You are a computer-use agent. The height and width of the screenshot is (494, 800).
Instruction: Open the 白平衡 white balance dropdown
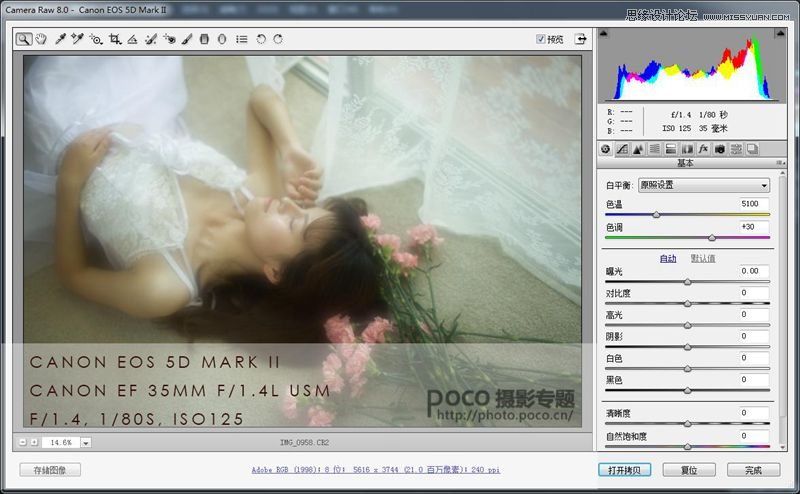[704, 185]
